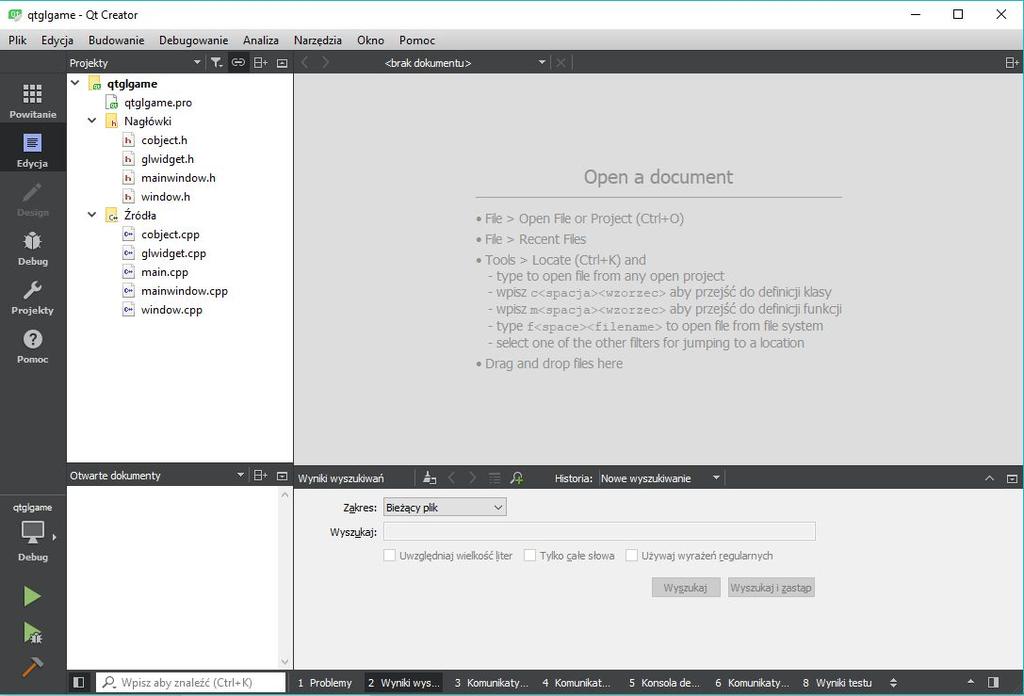Open the Narzędzia menu

[317, 40]
